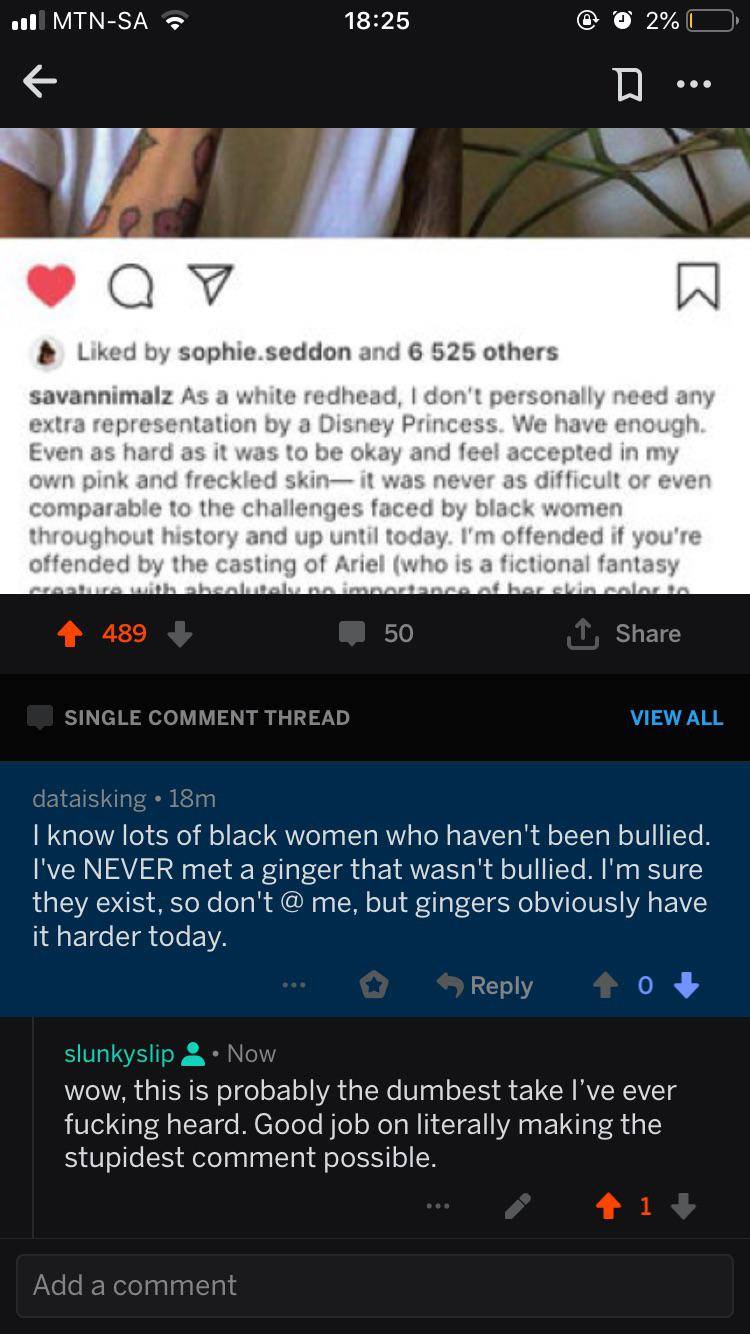This screenshot has width=750, height=1334.
Task: Tap VIEW ALL to expand all comments
Action: coord(676,717)
